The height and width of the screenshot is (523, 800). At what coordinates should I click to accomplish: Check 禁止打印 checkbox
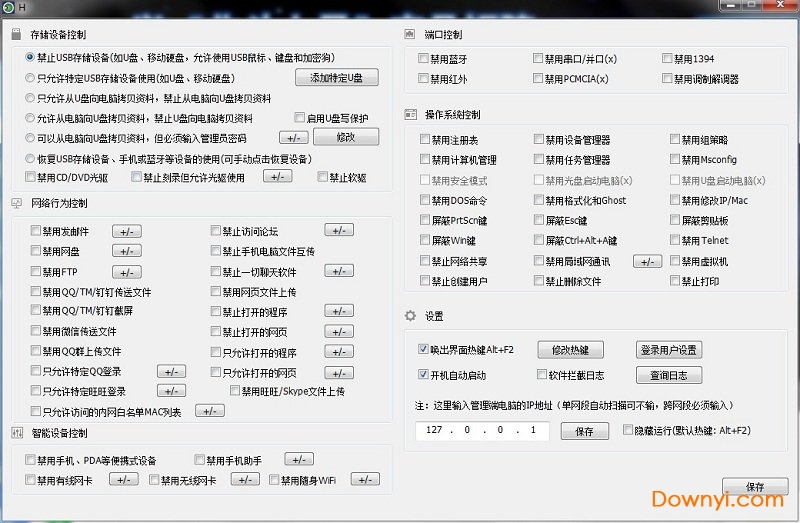[x=674, y=280]
